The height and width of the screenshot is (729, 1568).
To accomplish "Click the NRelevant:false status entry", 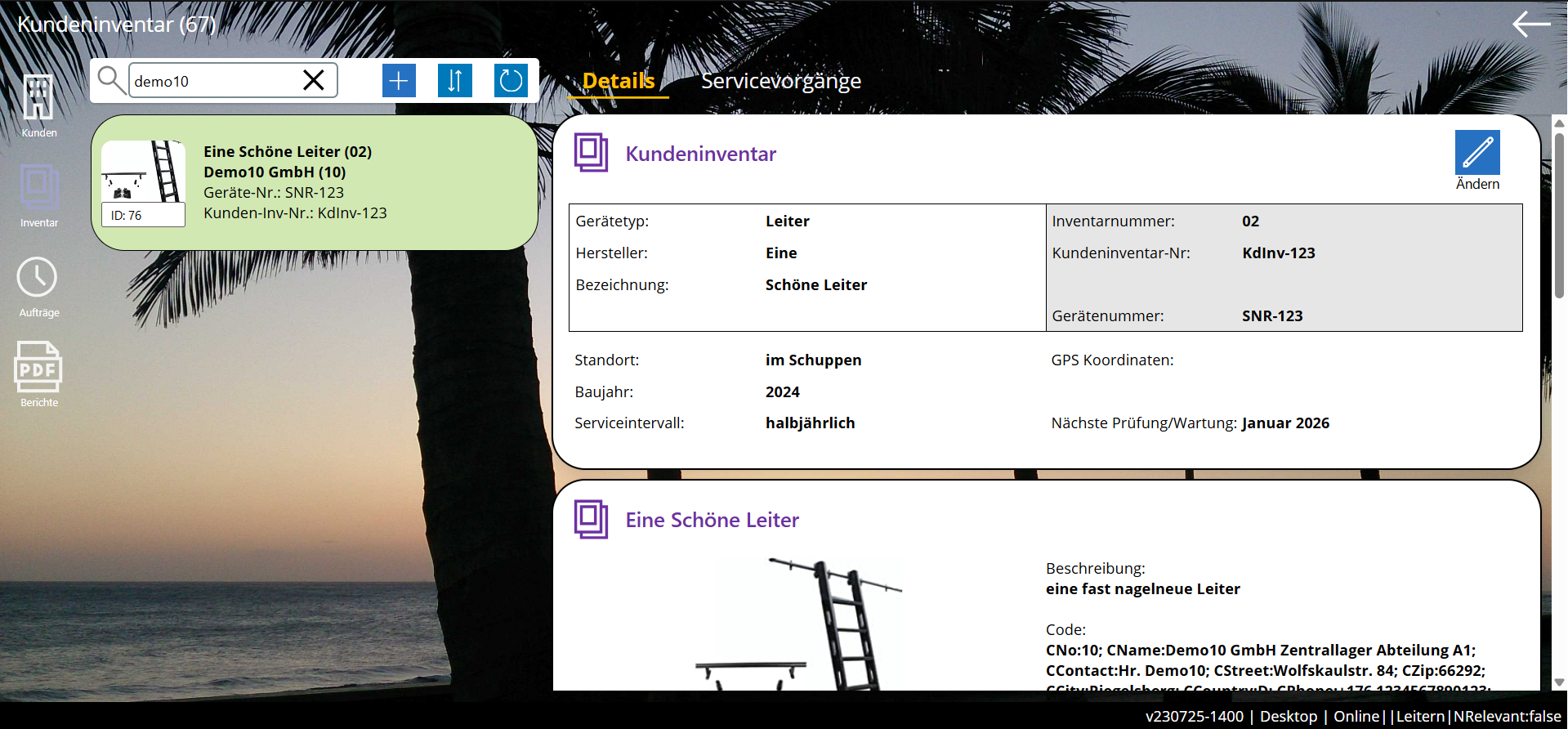I will 1508,716.
